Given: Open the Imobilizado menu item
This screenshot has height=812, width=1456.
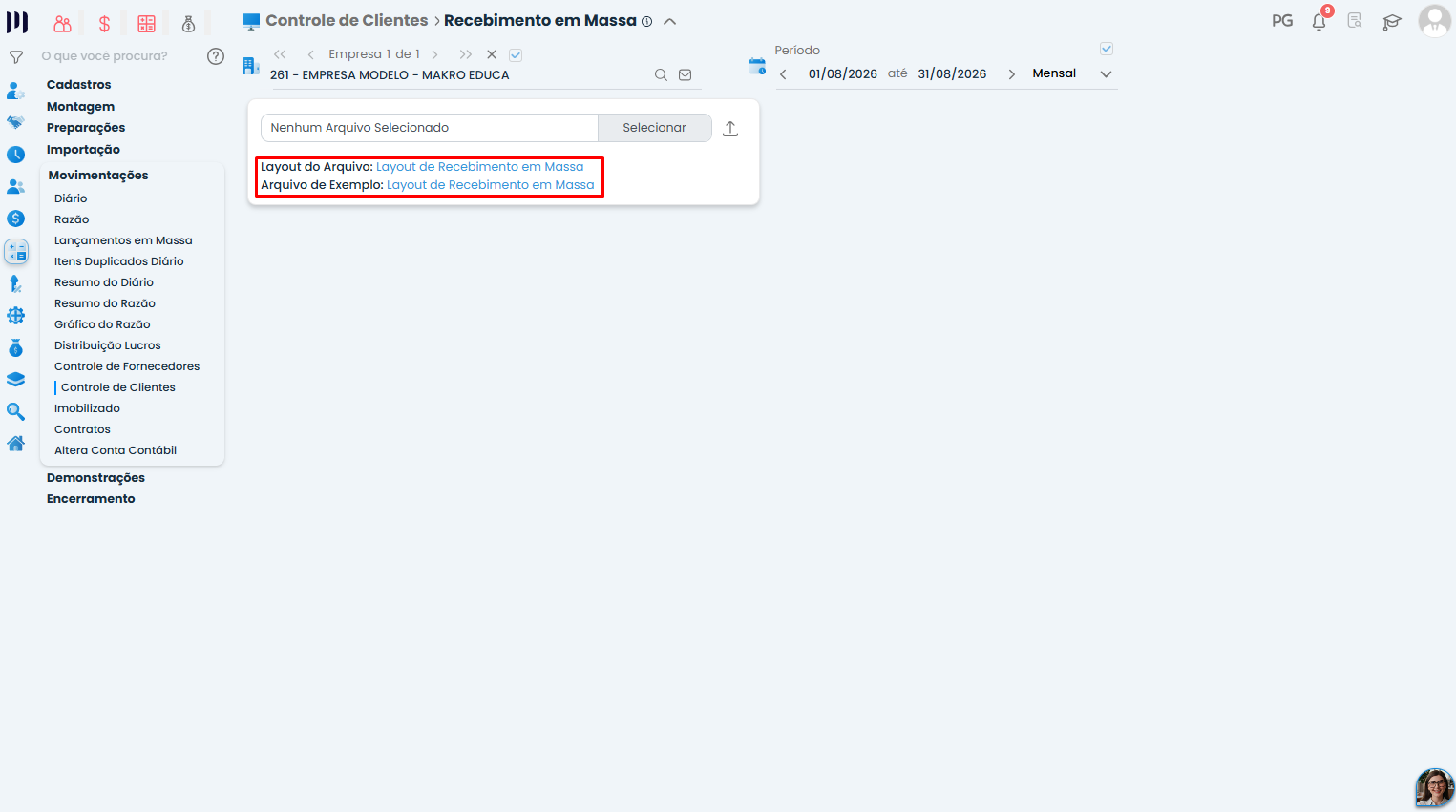Looking at the screenshot, I should coord(87,408).
